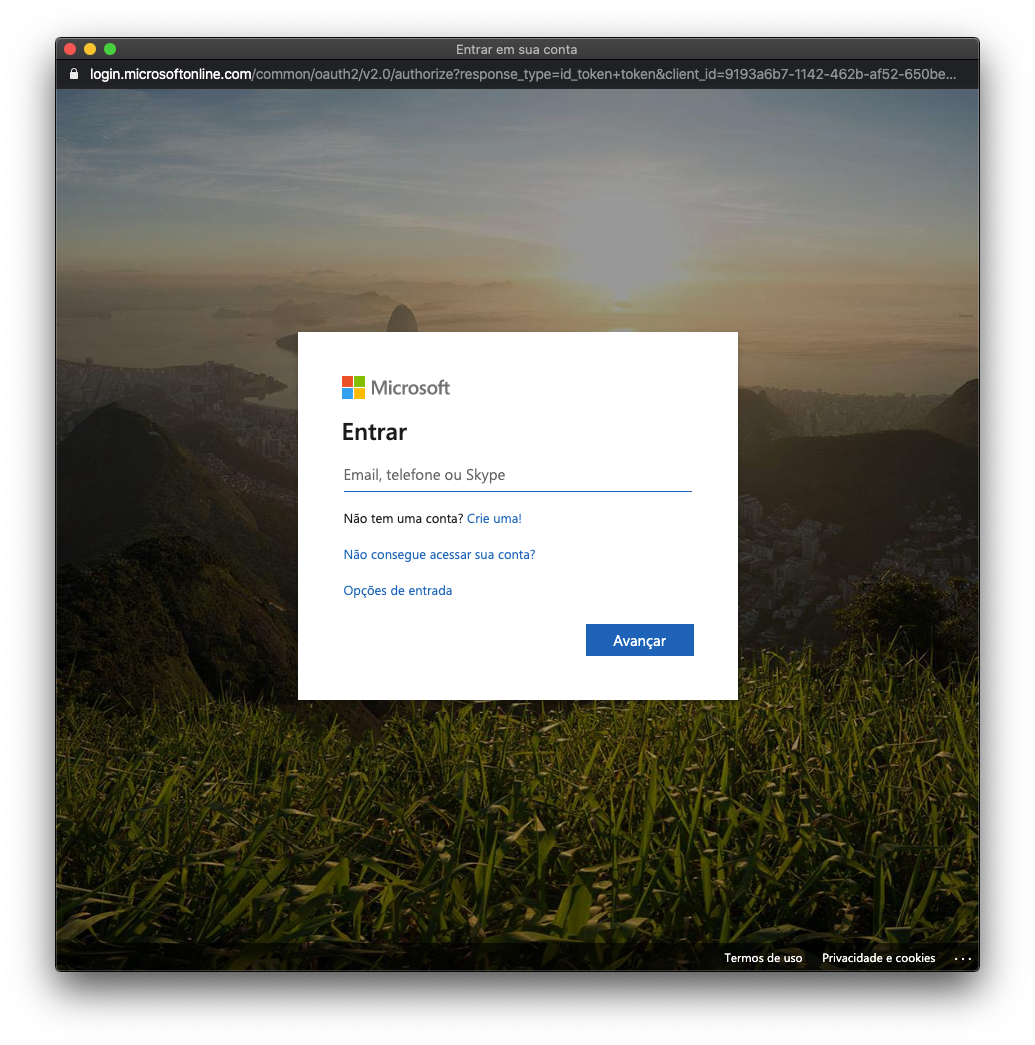The image size is (1035, 1045).
Task: Focus the Email, telefone ou Skype field
Action: (517, 476)
